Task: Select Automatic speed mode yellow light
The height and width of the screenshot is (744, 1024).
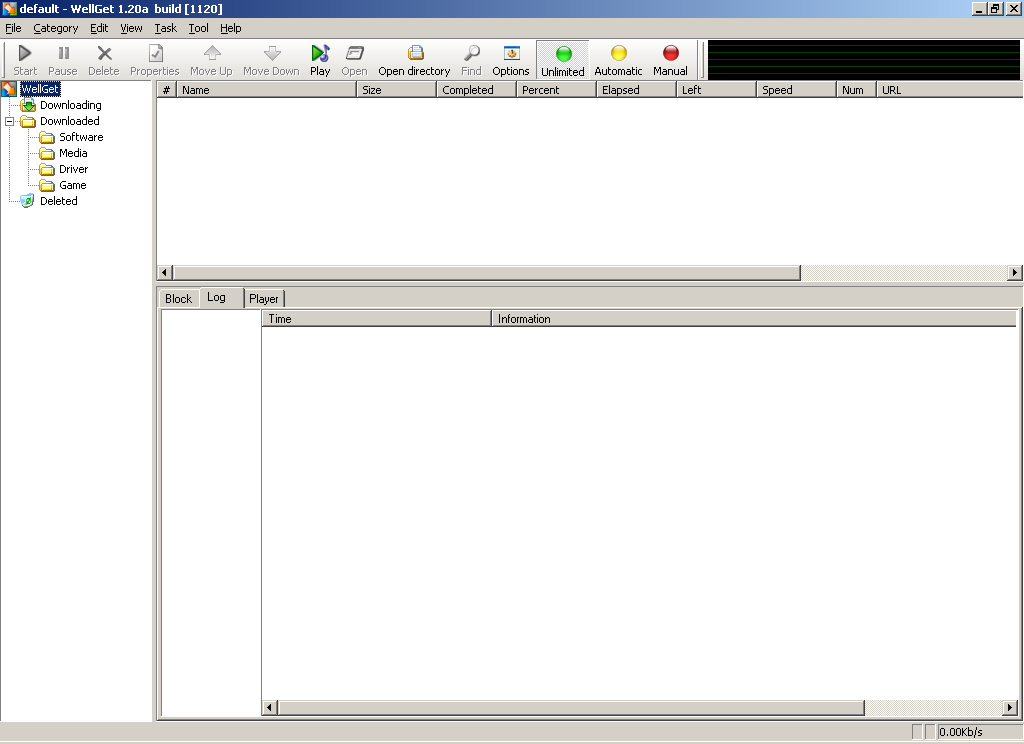Action: pos(618,53)
